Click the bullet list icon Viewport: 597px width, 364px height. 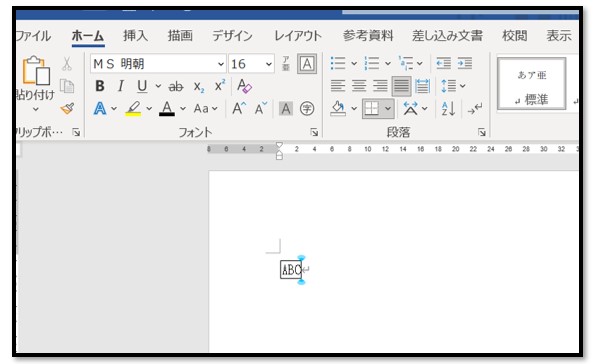(x=338, y=63)
